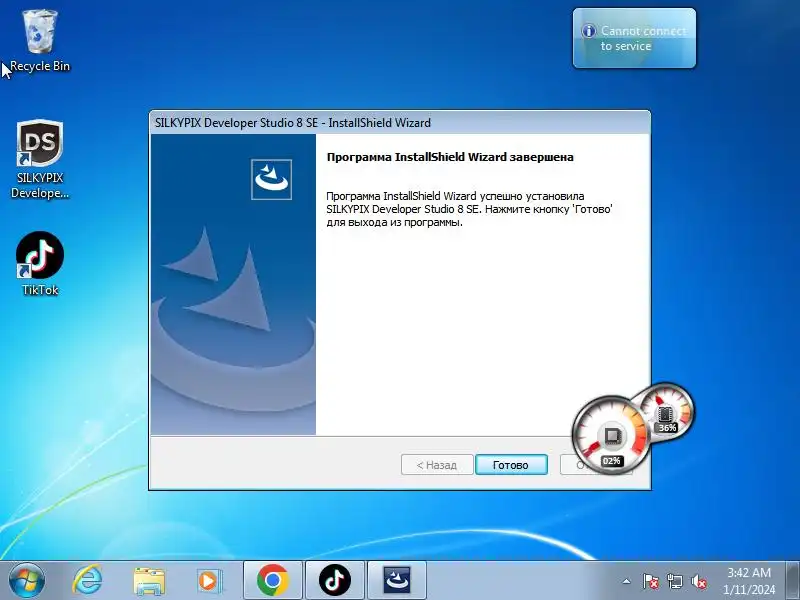This screenshot has height=600, width=800.
Task: Show hidden tray icons arrow
Action: click(627, 581)
